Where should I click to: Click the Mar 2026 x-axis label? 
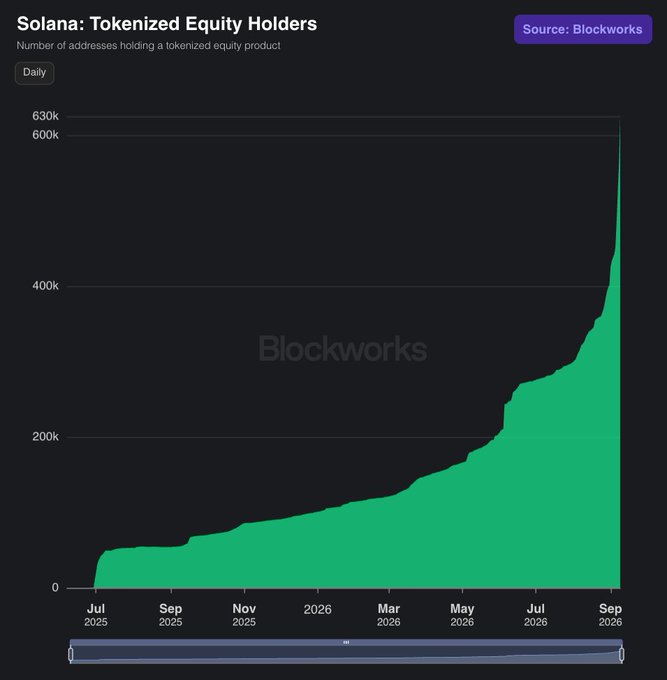389,615
